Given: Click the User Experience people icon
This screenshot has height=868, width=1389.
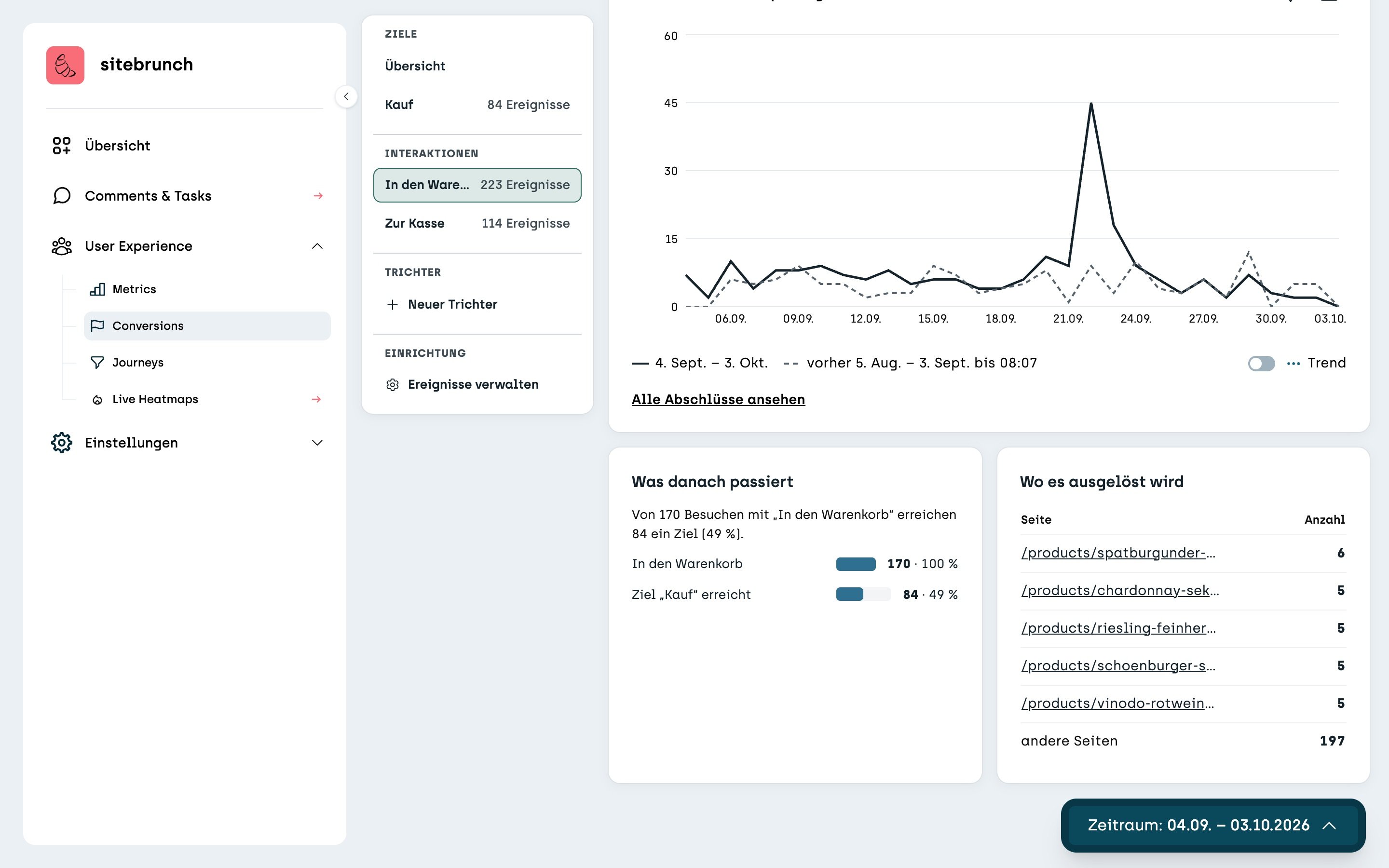Looking at the screenshot, I should coord(61,246).
